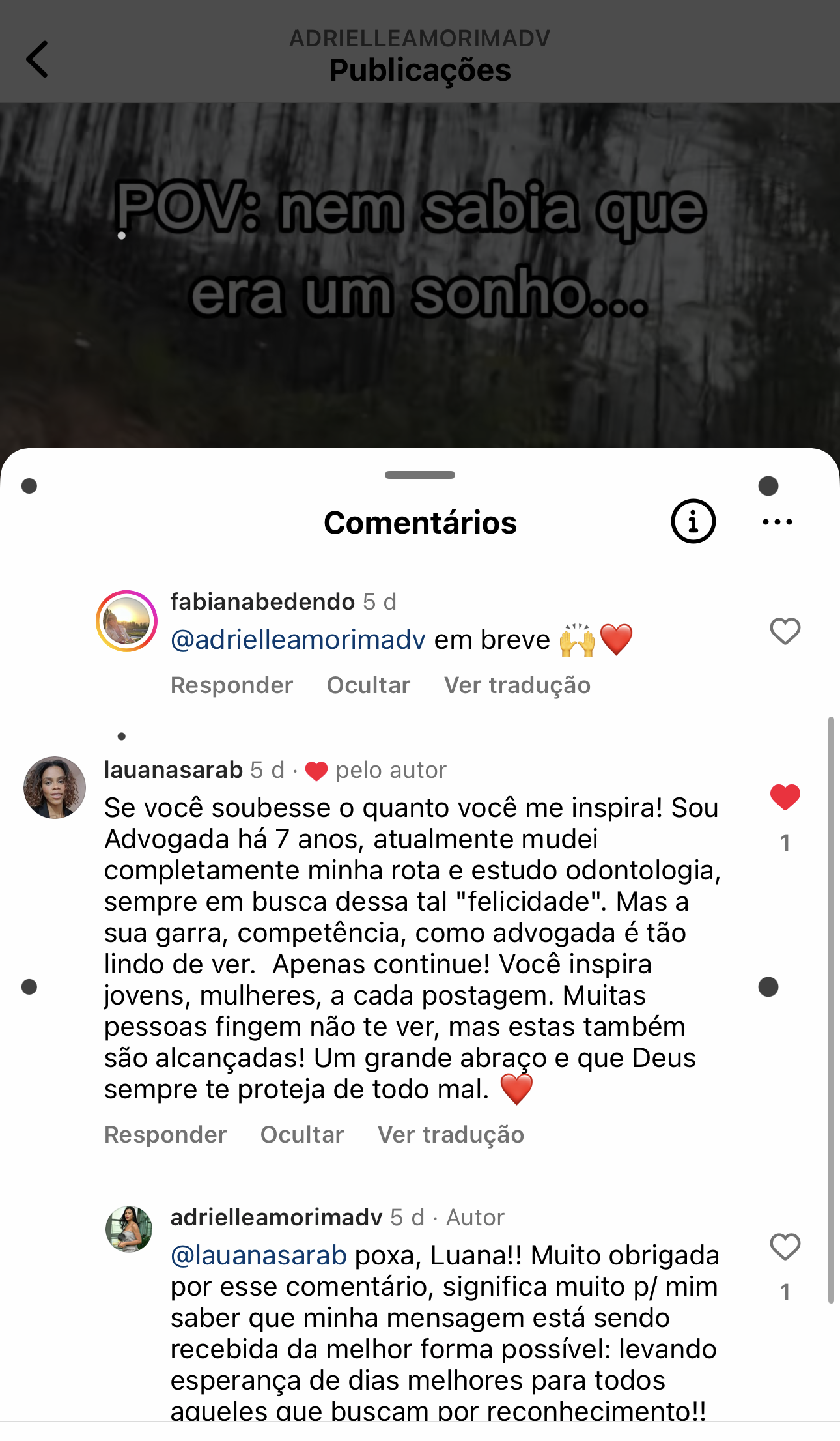The width and height of the screenshot is (840, 1441).
Task: Hide lauanasarab's comment with Ocultar
Action: [x=302, y=1135]
